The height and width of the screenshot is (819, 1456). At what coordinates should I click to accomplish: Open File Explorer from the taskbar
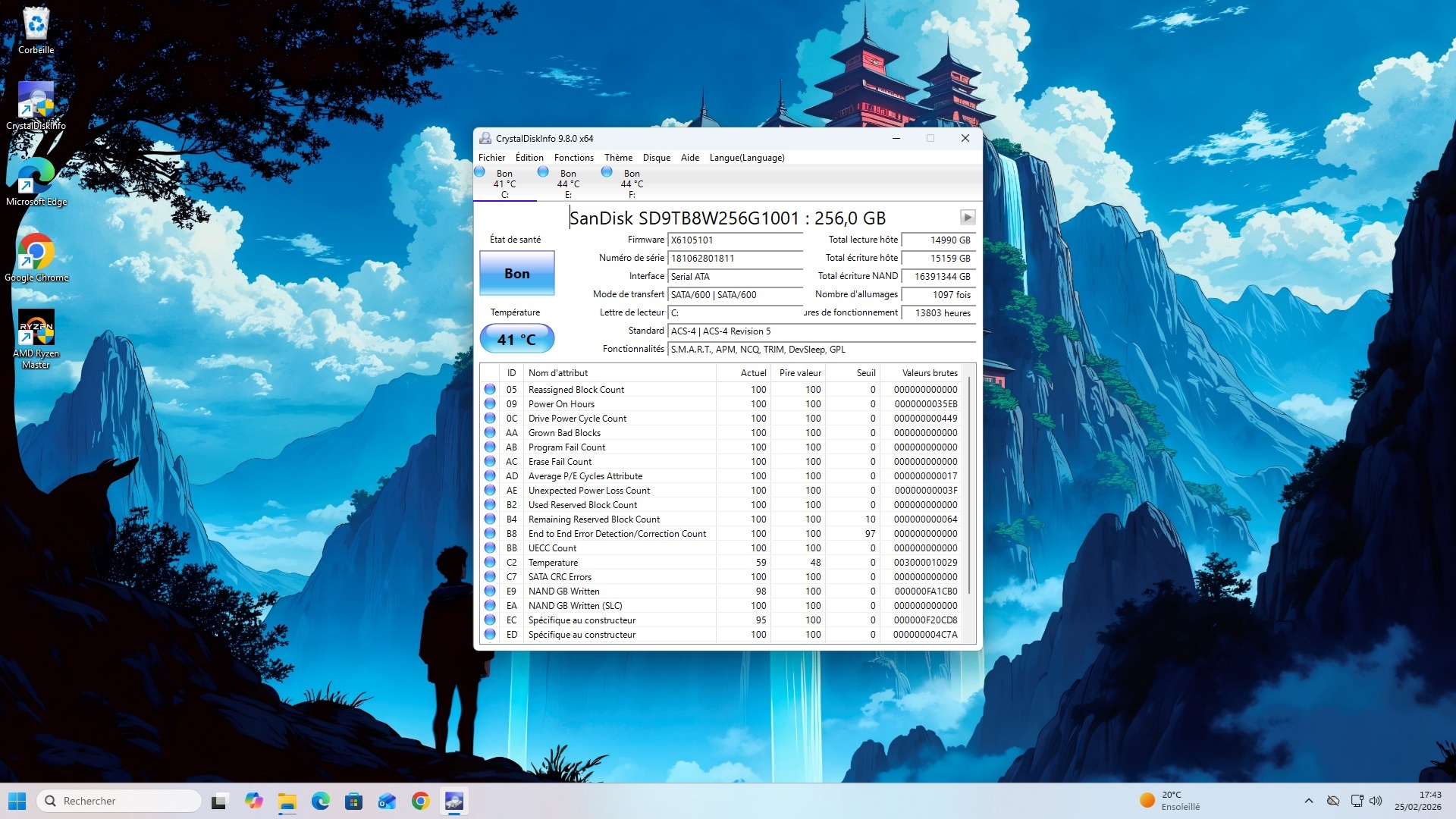287,802
